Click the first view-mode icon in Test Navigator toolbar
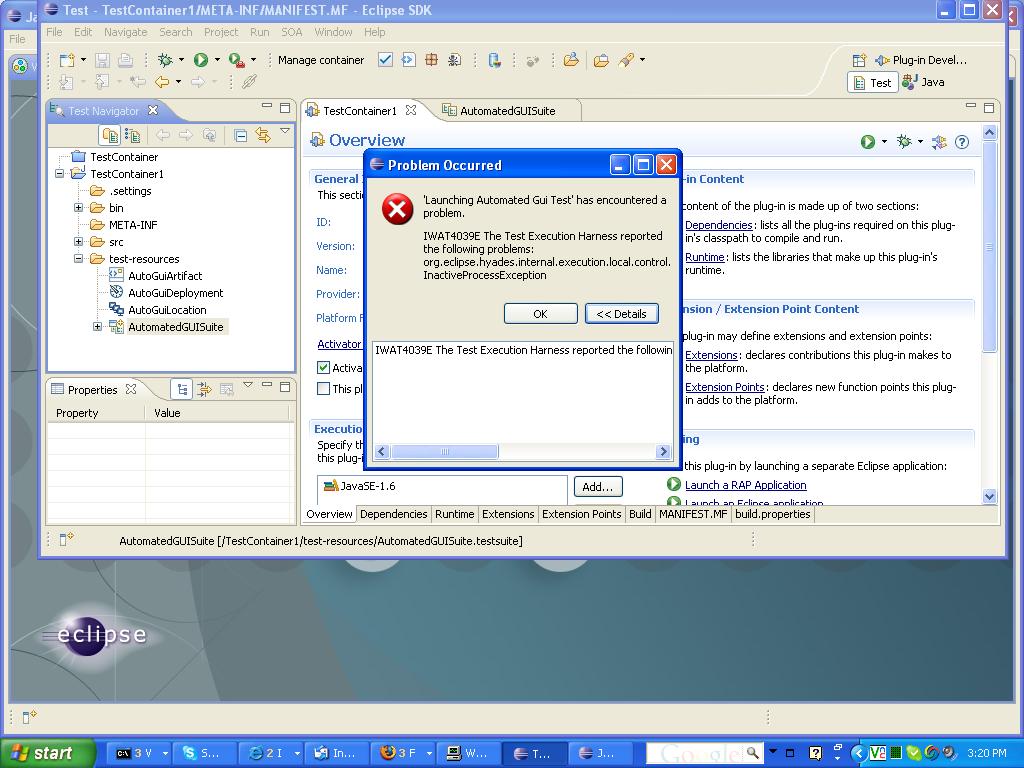 coord(110,135)
